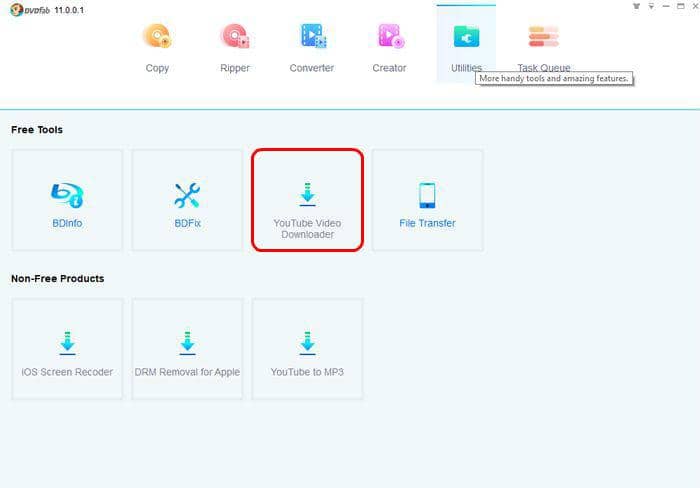Click the DVDFab logo

coord(29,10)
